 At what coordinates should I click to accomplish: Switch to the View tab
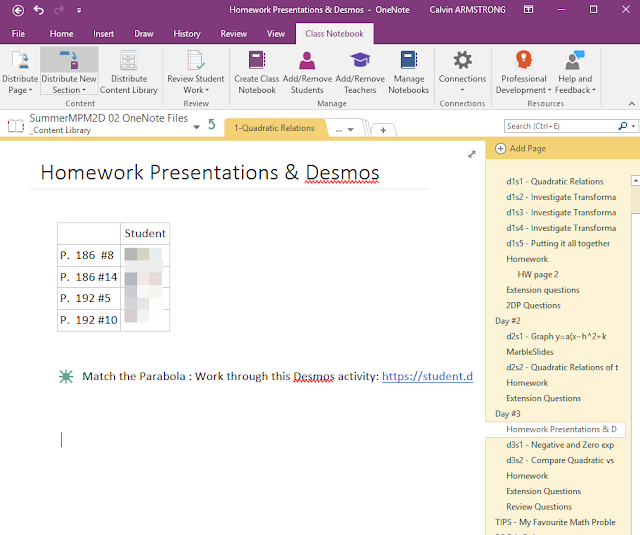[276, 34]
